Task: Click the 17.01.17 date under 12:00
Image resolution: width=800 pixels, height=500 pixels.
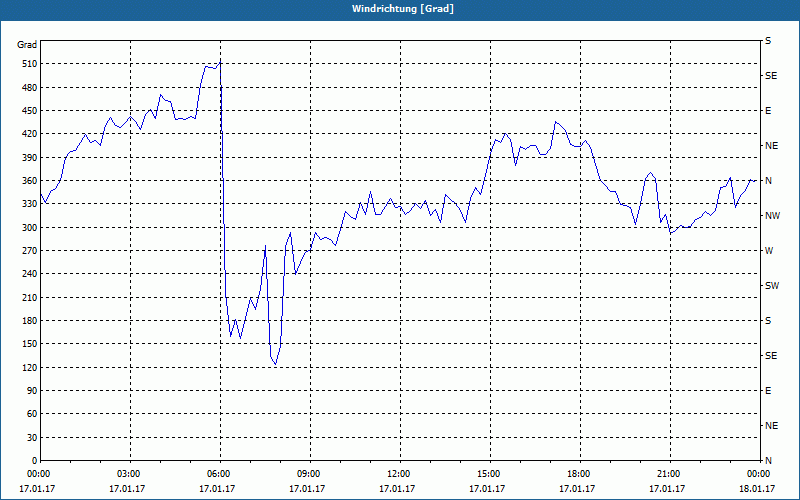Action: [x=396, y=488]
